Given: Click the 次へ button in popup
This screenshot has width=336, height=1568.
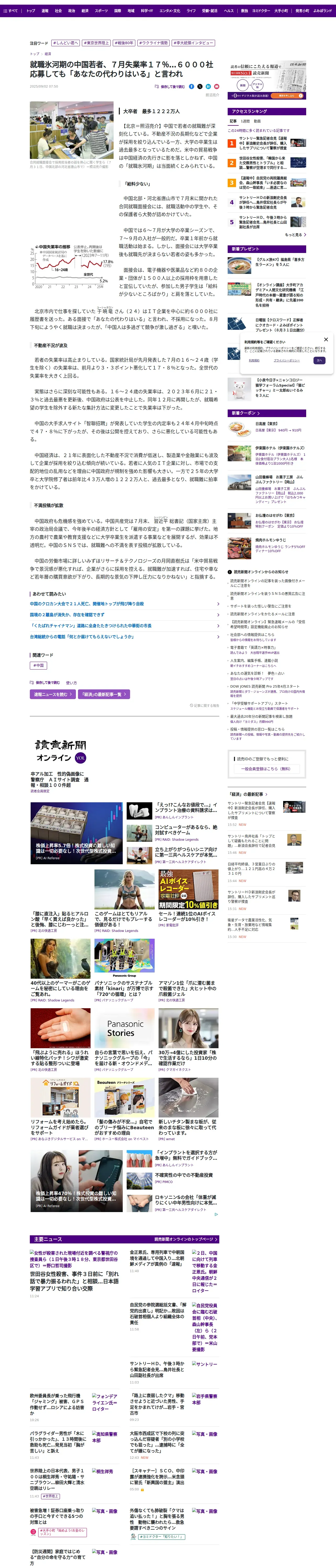Looking at the screenshot, I should click(319, 360).
